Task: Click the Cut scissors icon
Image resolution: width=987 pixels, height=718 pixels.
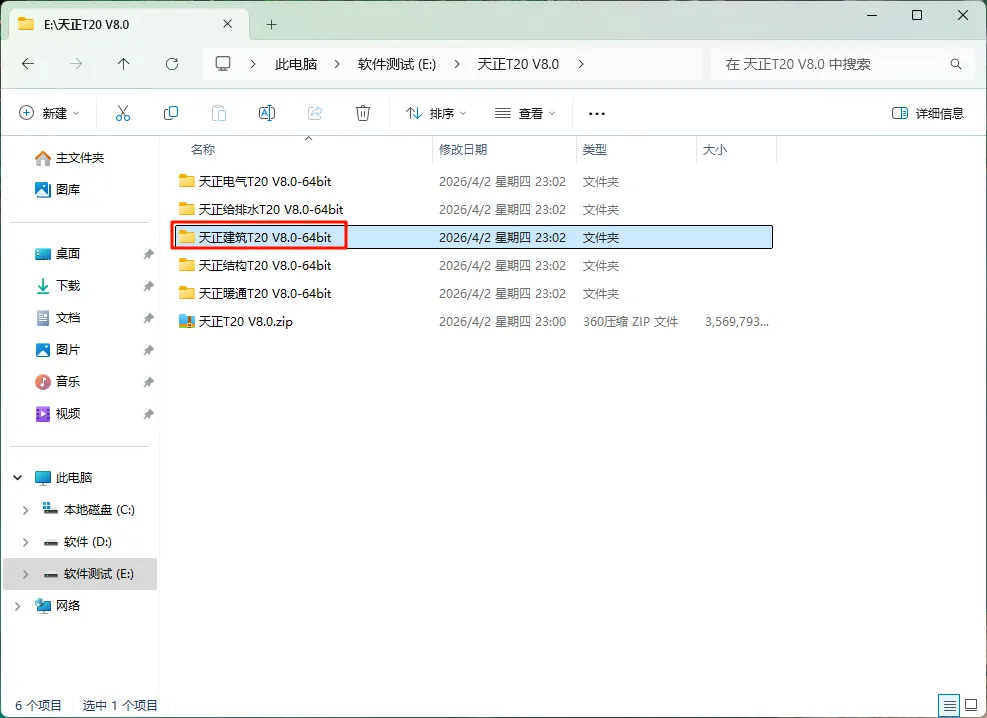Action: (123, 113)
